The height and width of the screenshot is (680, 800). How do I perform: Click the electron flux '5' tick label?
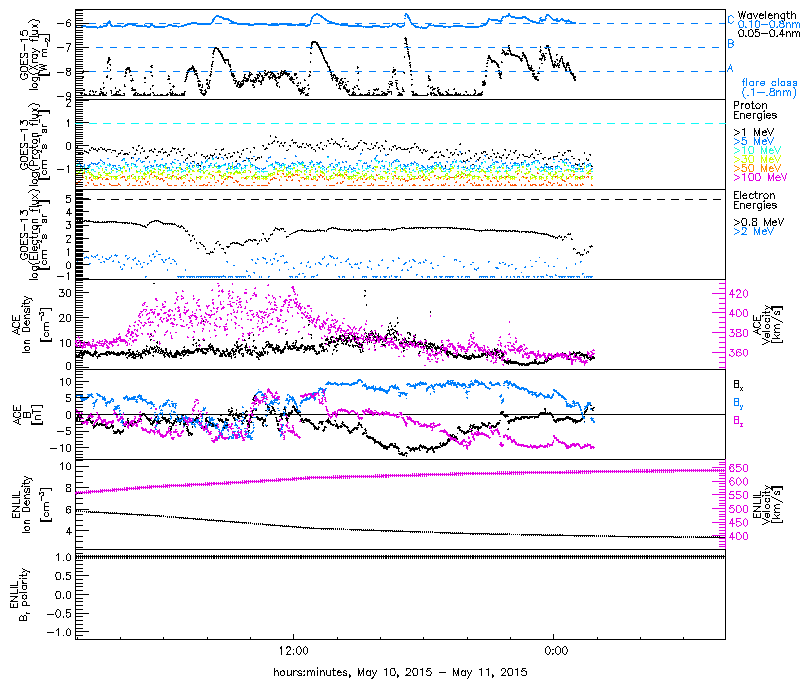[68, 199]
